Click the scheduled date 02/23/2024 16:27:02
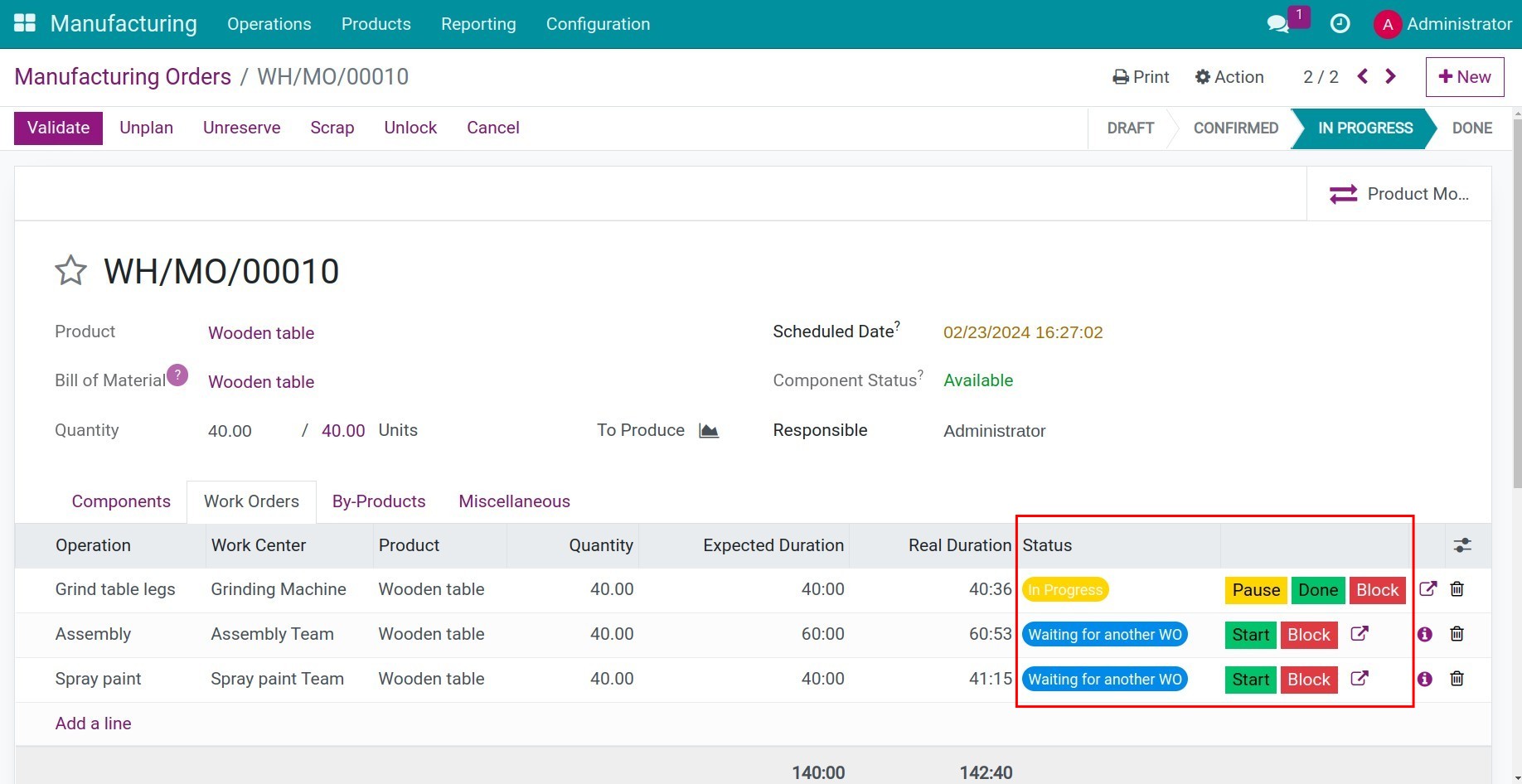 coord(1023,332)
